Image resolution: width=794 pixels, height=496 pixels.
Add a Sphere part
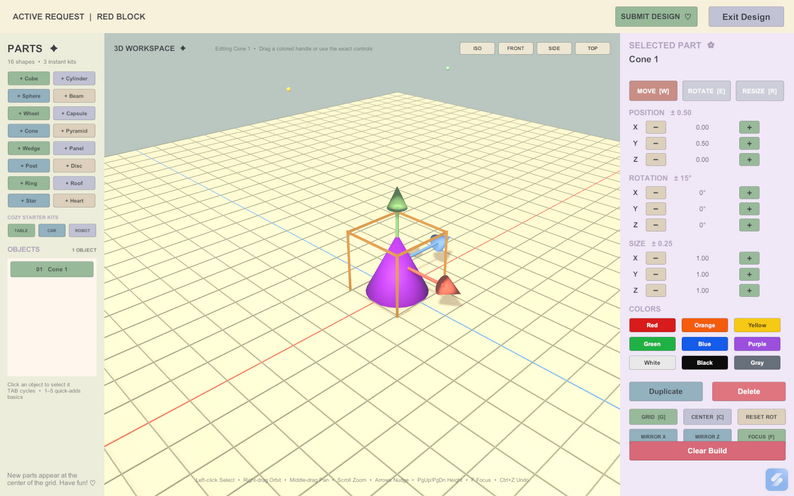tap(29, 96)
